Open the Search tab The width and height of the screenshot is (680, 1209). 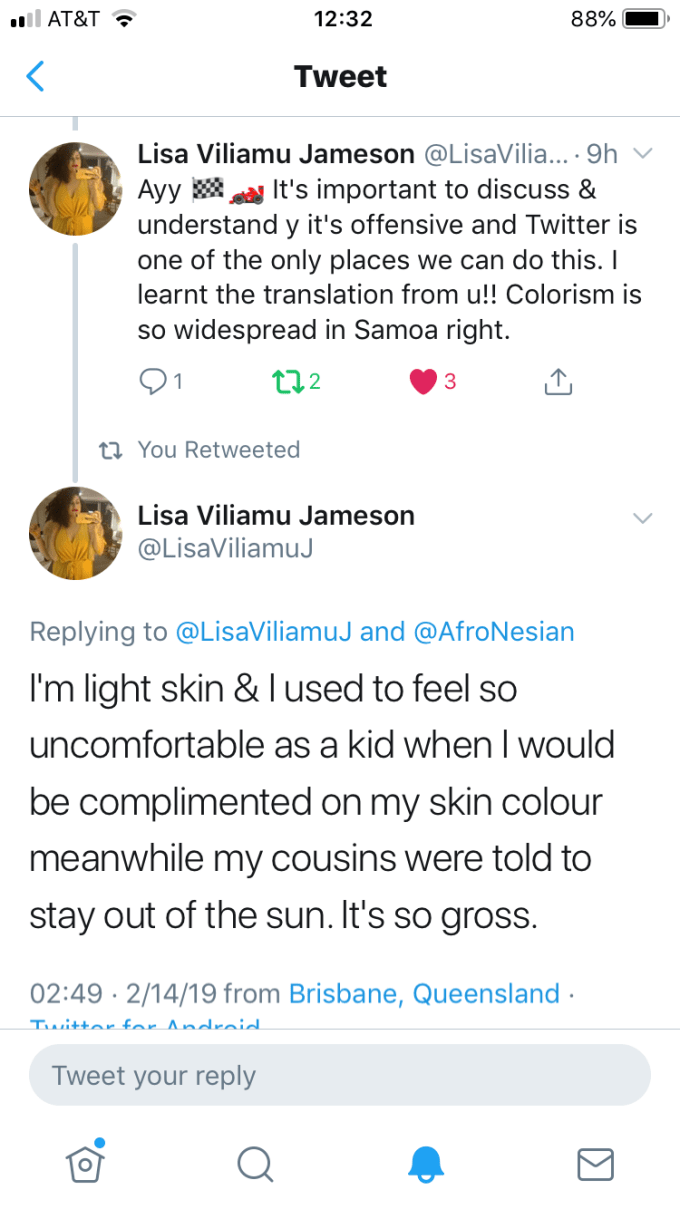point(255,1163)
